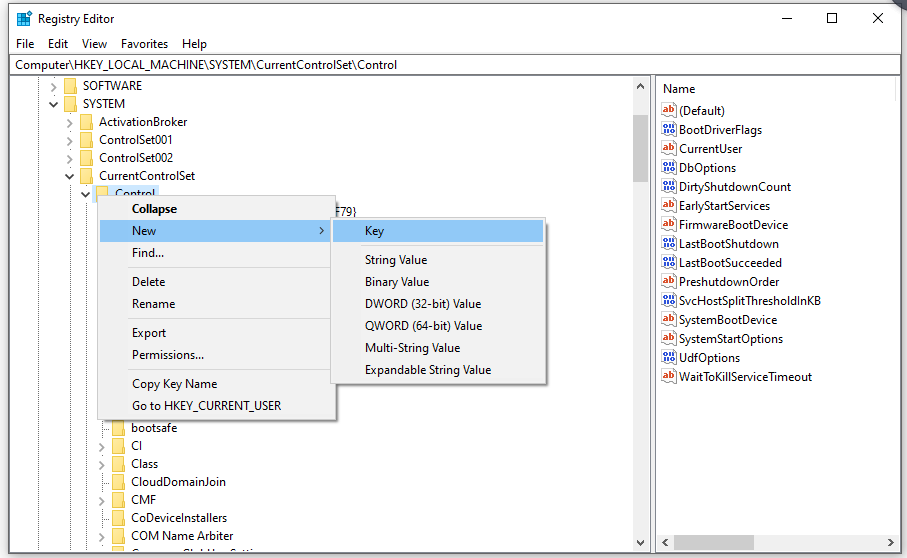Expand the CMF key
The width and height of the screenshot is (907, 558).
point(102,501)
